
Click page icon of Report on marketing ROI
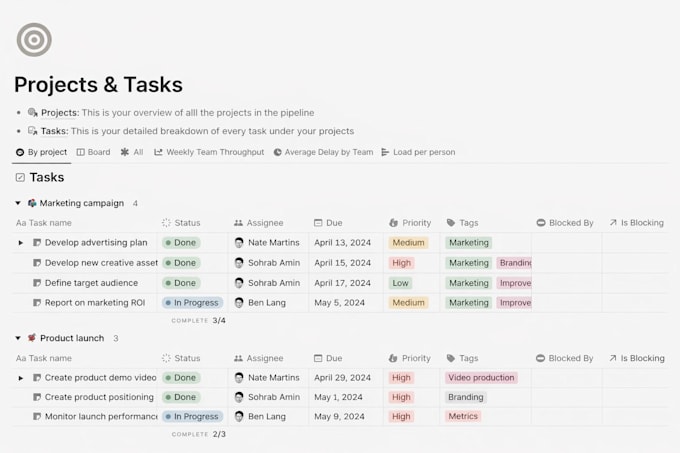(37, 303)
